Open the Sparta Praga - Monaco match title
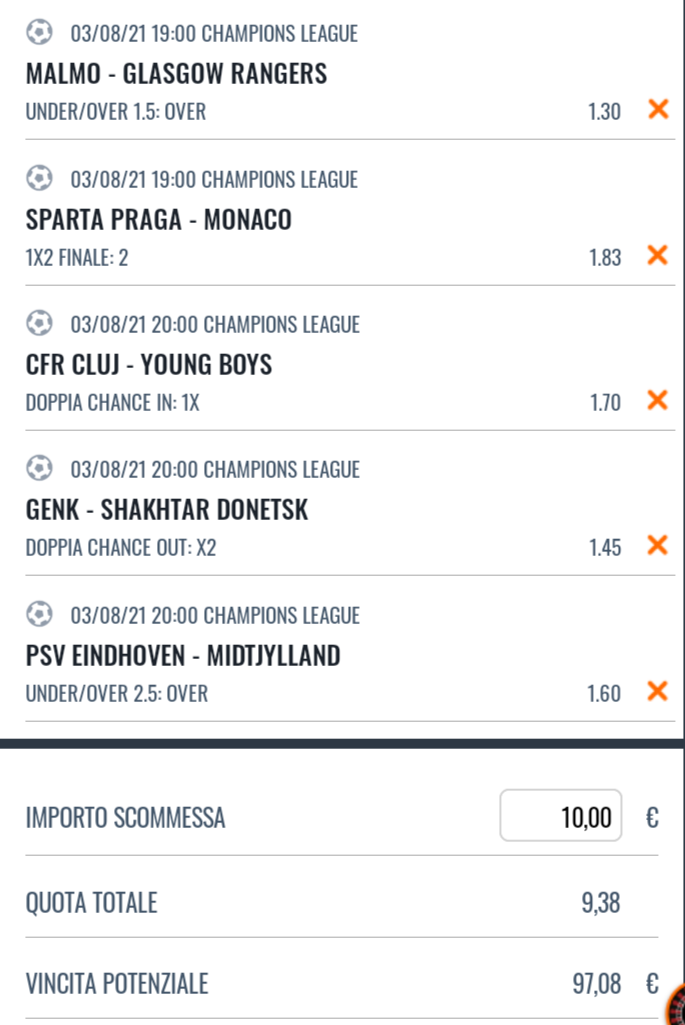 click(x=159, y=219)
